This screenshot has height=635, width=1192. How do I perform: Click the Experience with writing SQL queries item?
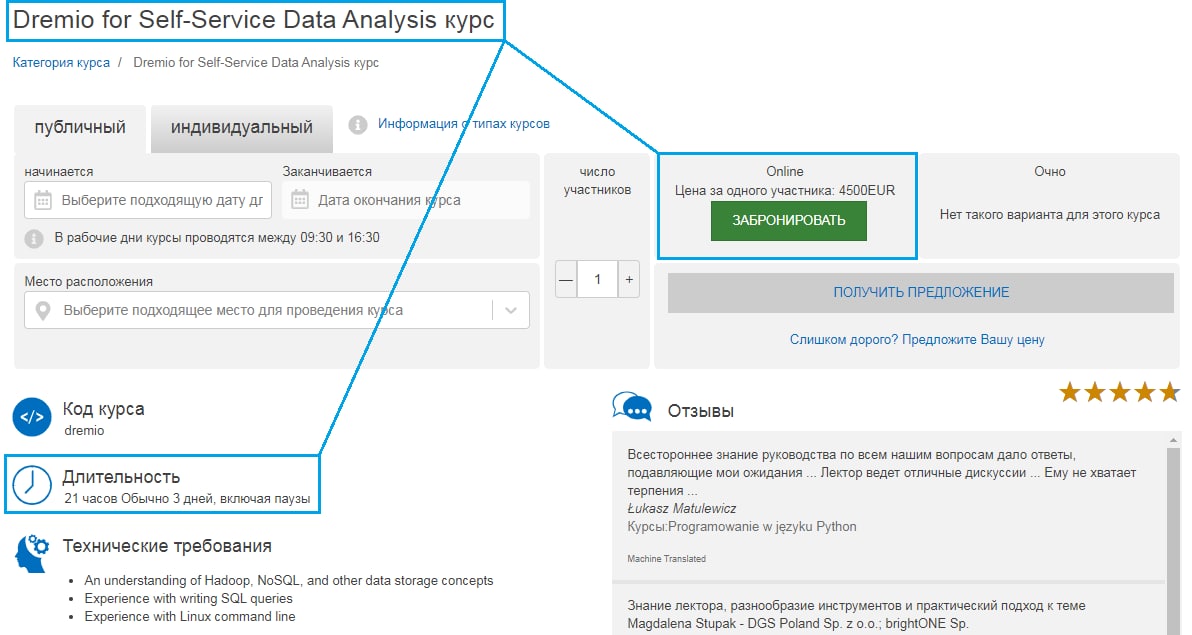click(189, 598)
